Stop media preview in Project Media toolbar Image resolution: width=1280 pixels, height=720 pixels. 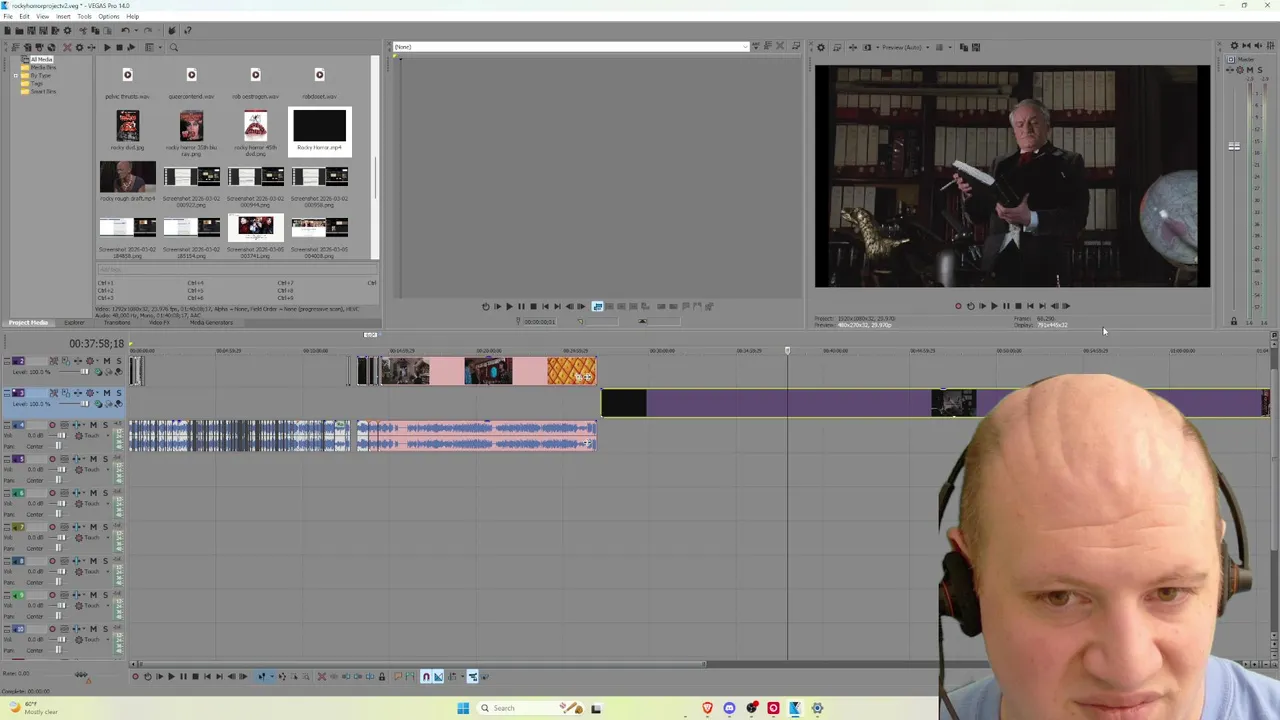click(x=119, y=47)
